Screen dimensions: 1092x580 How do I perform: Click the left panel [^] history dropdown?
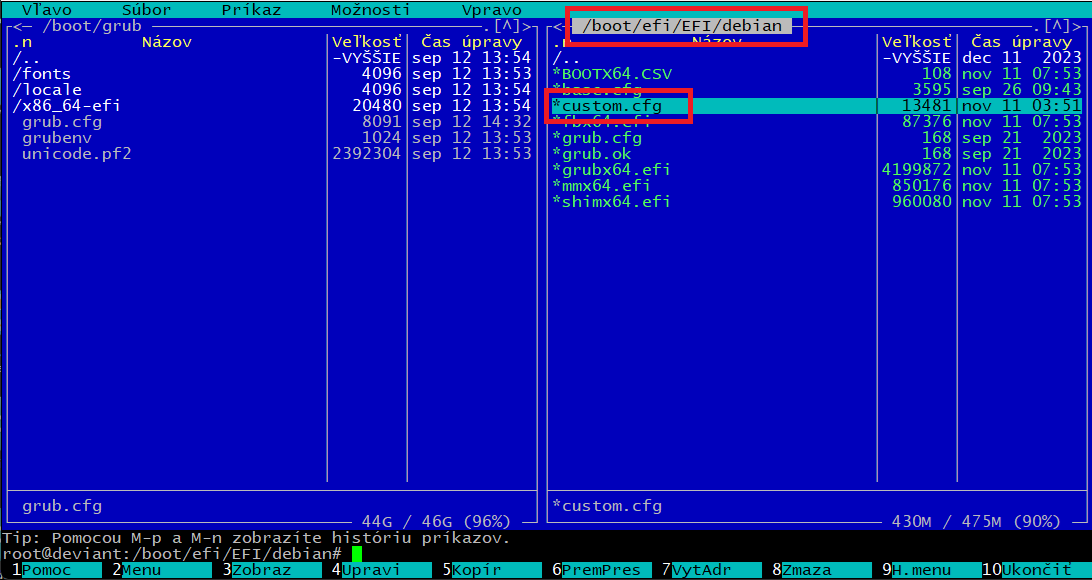[508, 26]
